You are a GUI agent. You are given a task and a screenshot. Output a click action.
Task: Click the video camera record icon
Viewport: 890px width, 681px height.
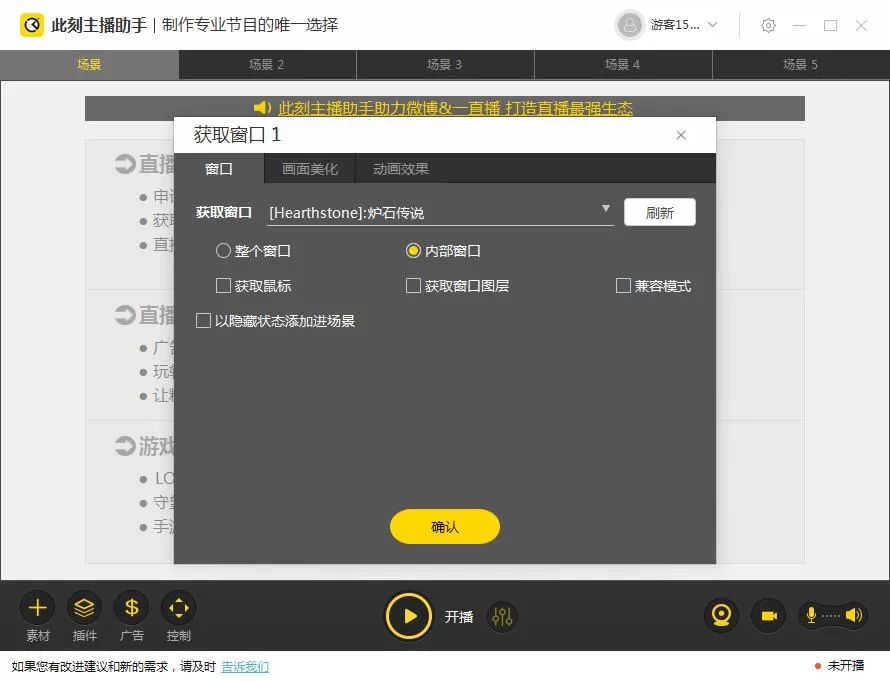coord(769,616)
